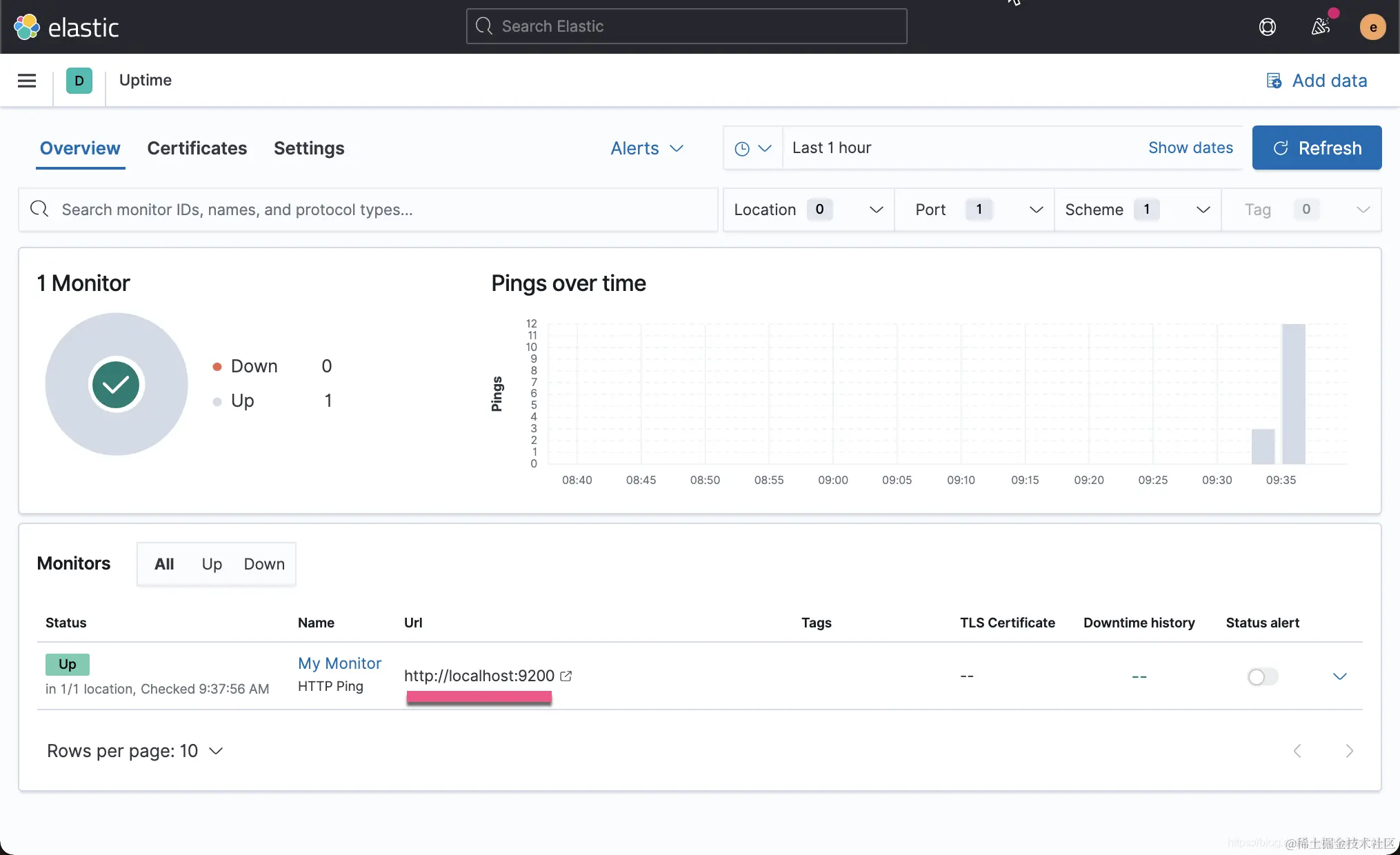
Task: Switch to the Certificates tab
Action: point(197,148)
